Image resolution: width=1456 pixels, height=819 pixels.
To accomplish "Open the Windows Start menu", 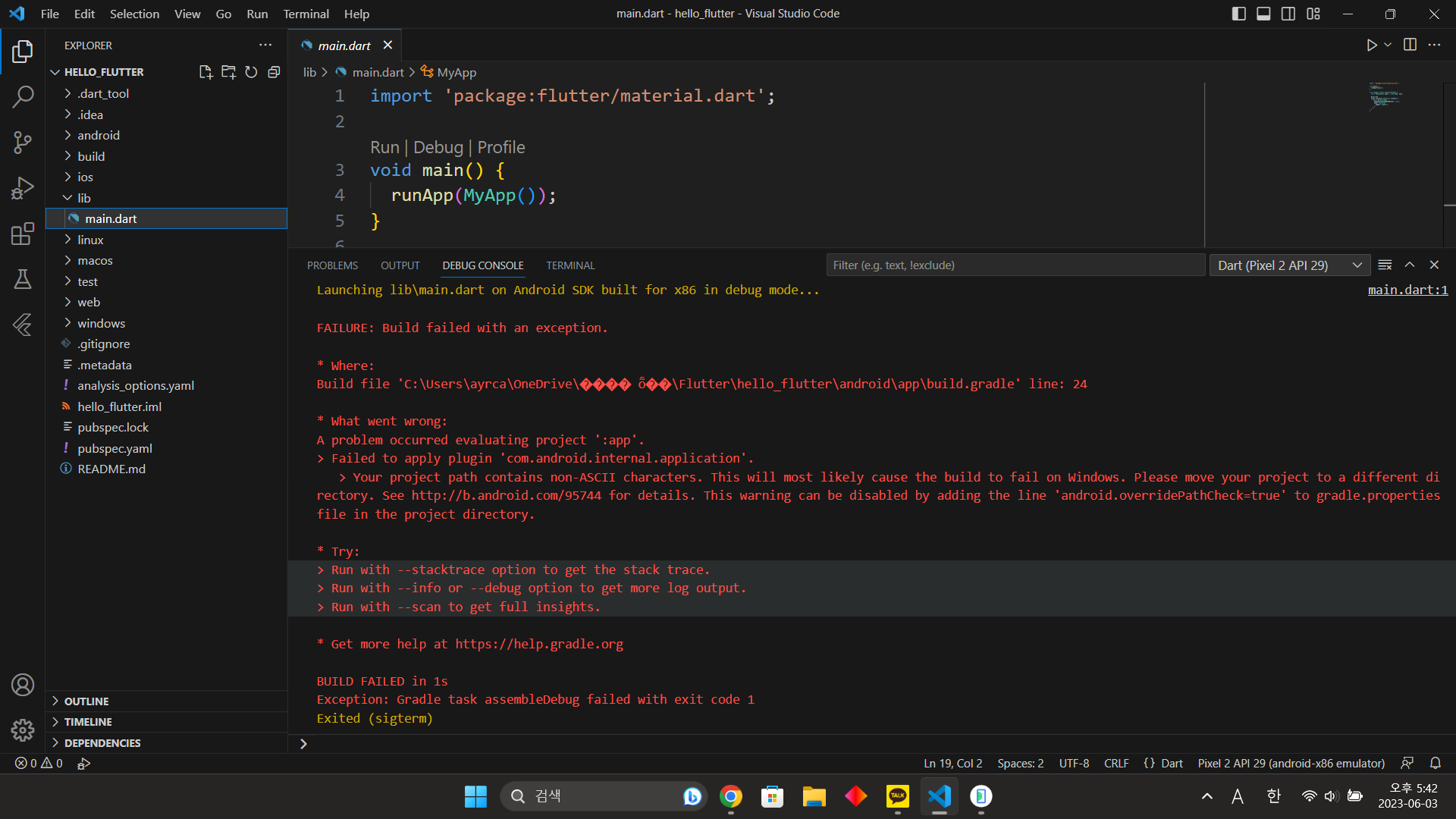I will (475, 796).
